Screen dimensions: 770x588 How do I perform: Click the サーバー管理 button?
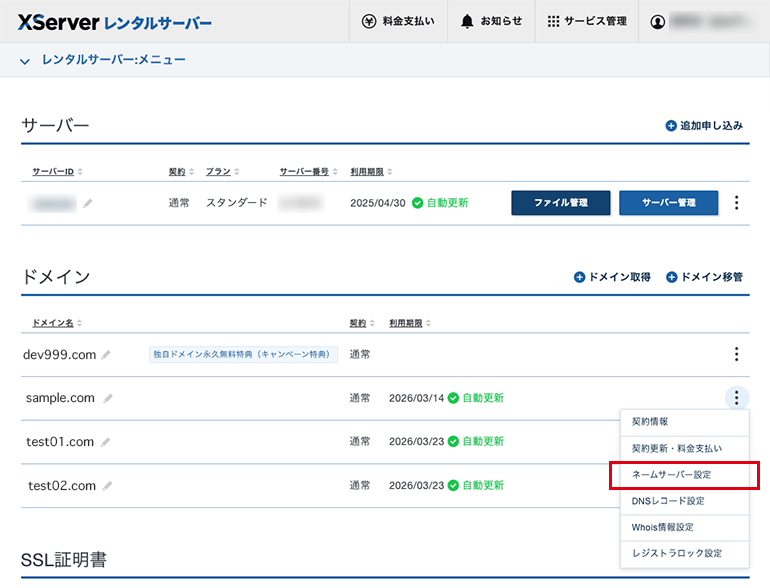[668, 203]
